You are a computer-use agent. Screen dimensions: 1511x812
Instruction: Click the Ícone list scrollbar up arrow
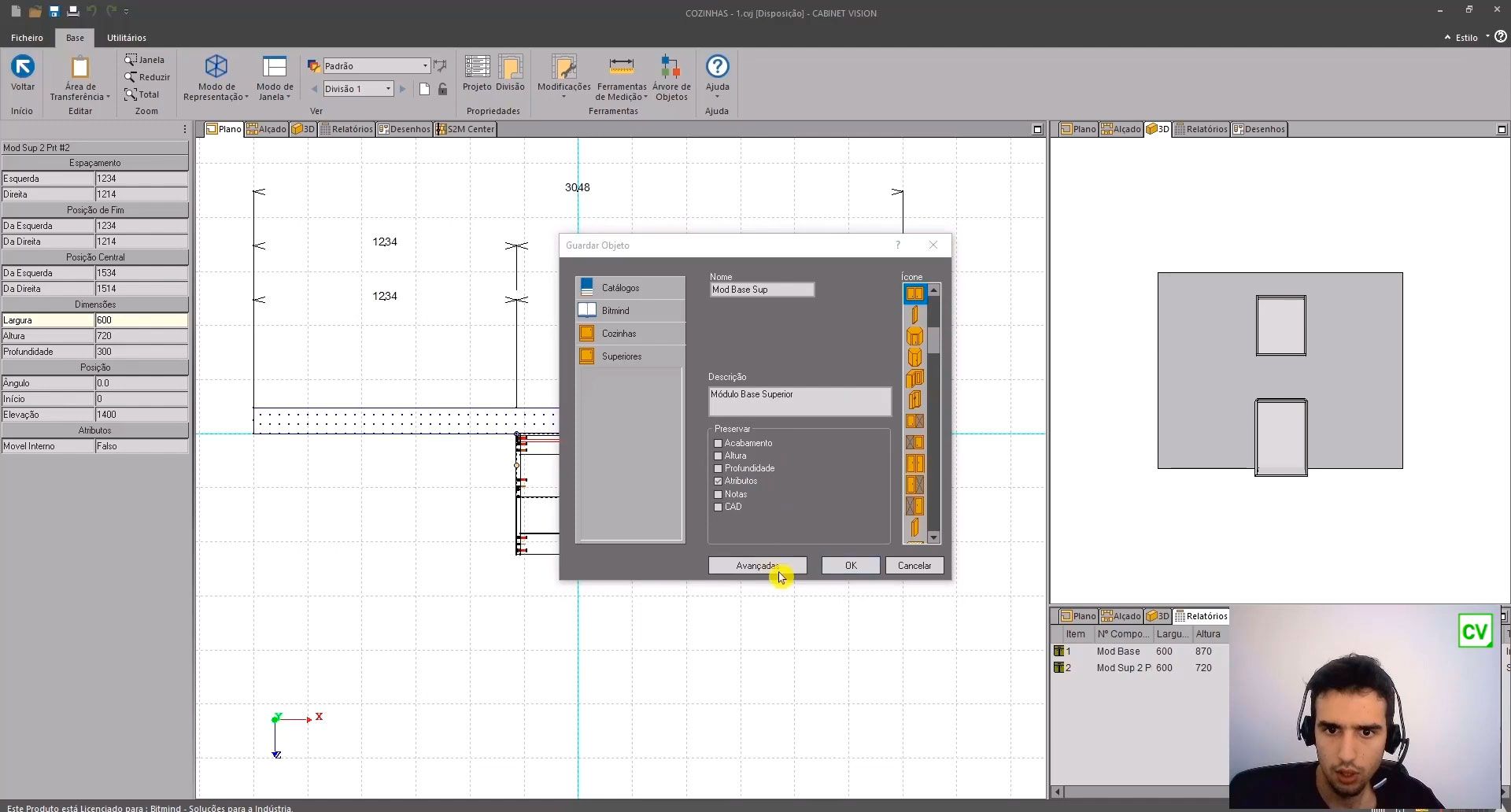pos(934,290)
